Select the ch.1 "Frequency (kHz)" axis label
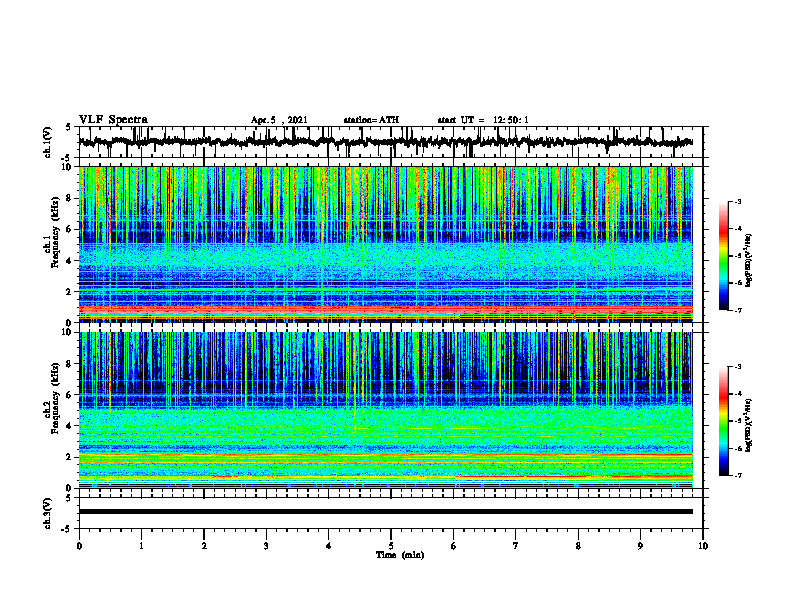This screenshot has width=792, height=612. (55, 232)
